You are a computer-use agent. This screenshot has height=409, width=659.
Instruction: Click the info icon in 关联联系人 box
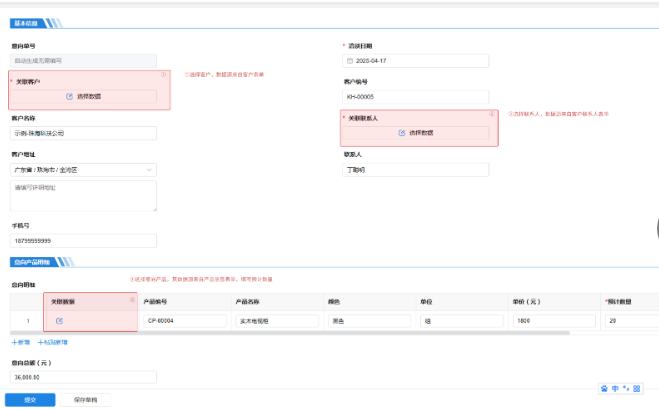coord(491,116)
